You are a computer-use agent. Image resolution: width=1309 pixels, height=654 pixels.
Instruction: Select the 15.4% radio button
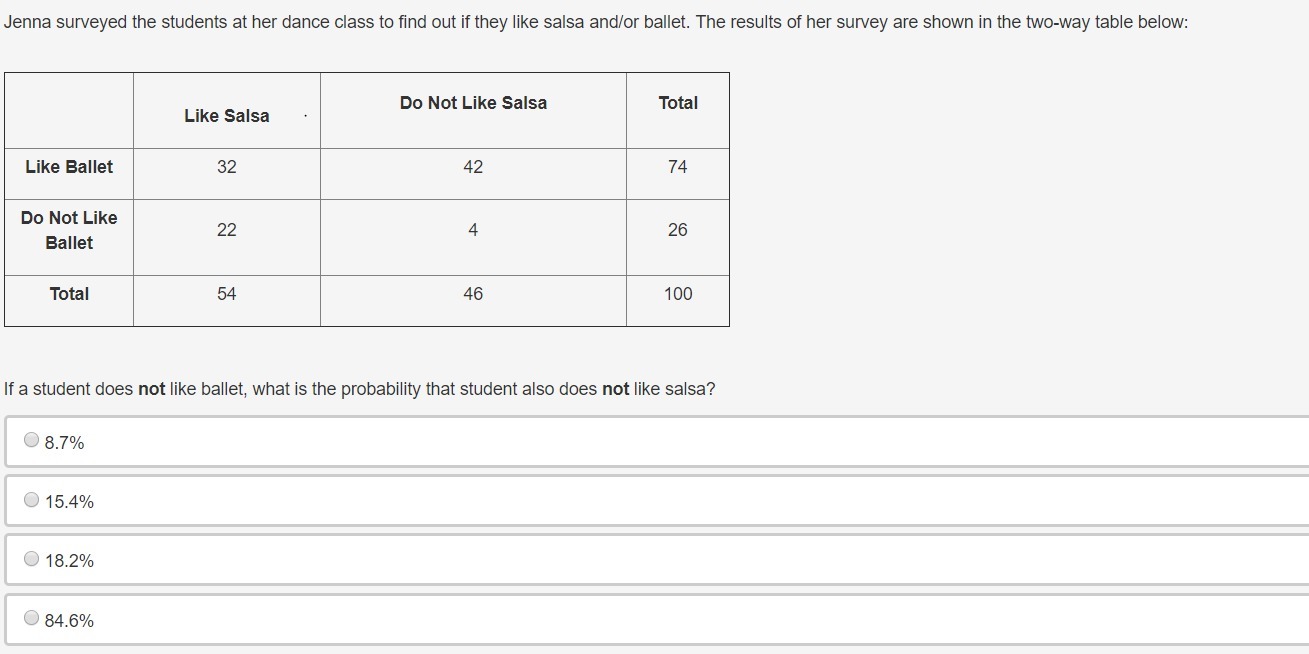click(32, 500)
